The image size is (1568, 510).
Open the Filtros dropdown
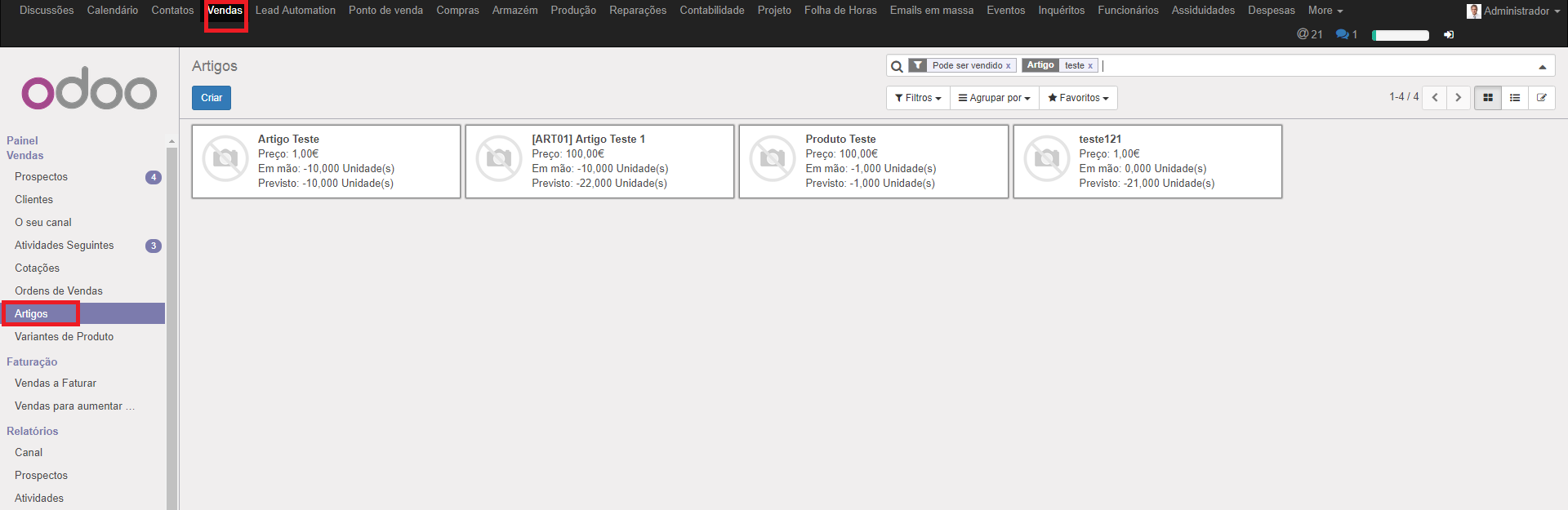click(918, 98)
